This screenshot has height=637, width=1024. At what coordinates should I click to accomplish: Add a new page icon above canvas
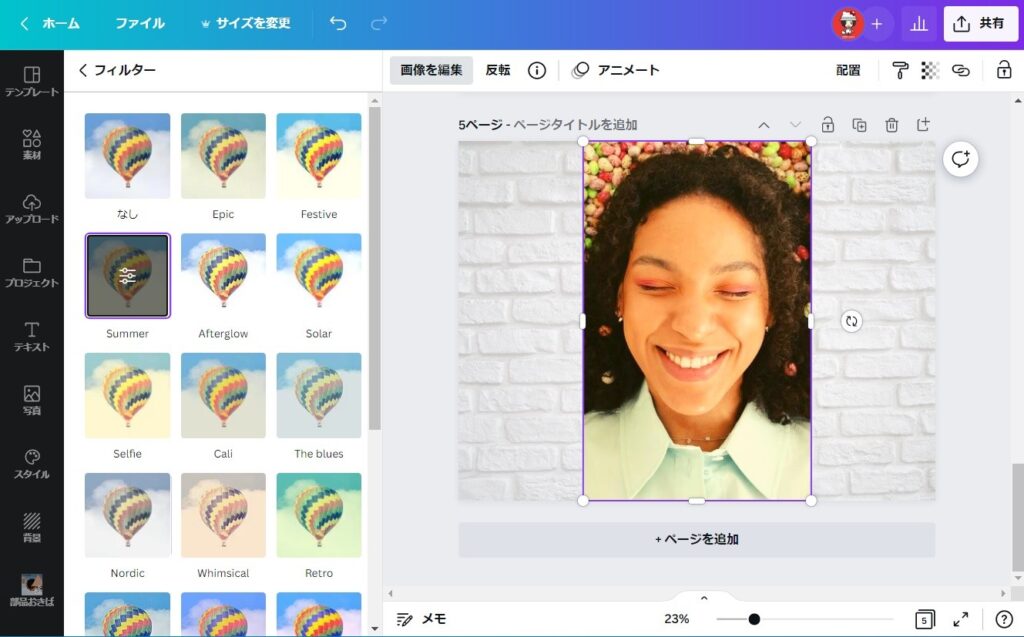923,124
